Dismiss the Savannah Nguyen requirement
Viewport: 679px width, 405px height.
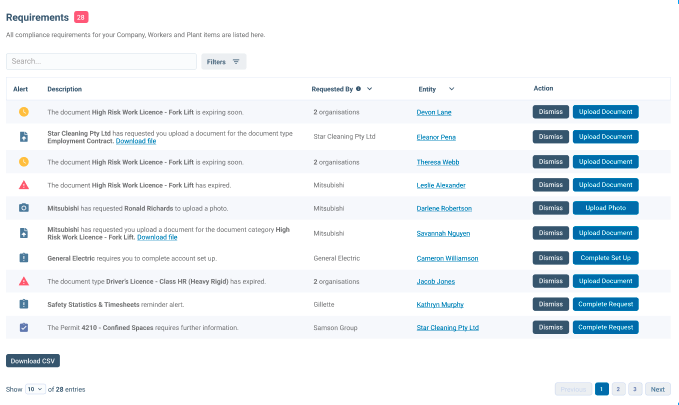click(x=550, y=233)
